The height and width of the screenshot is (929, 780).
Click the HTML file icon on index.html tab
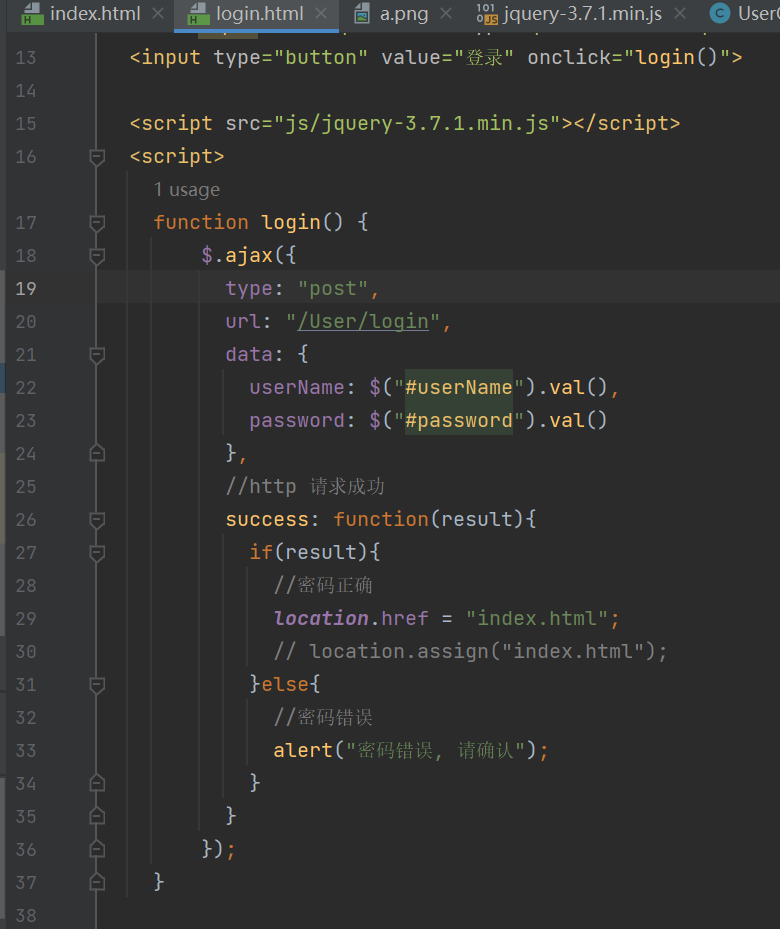(x=32, y=14)
